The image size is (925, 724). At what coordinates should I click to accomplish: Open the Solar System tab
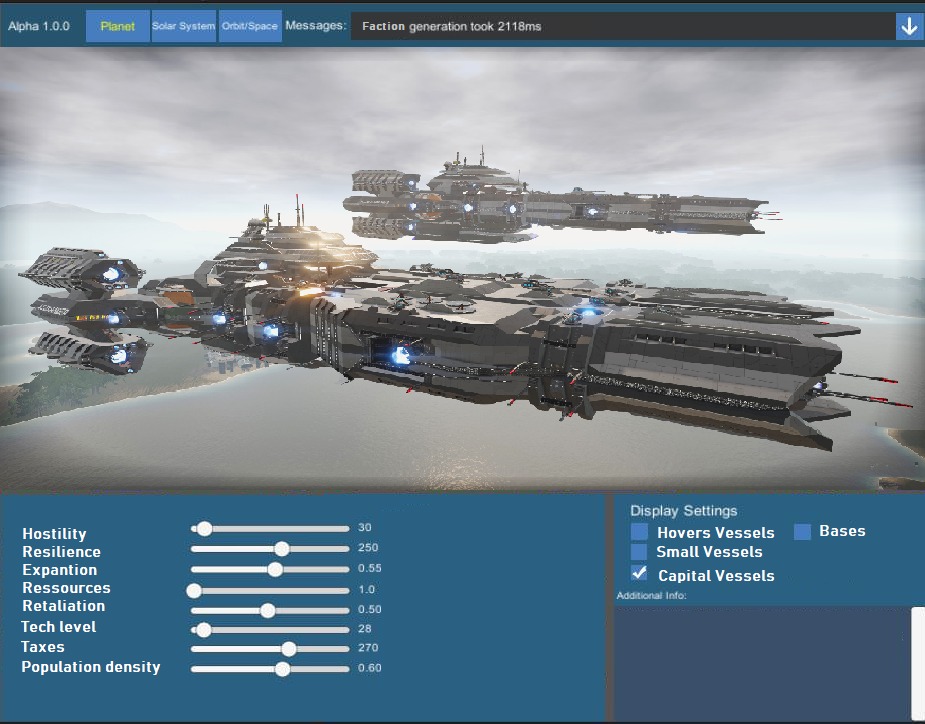click(184, 27)
